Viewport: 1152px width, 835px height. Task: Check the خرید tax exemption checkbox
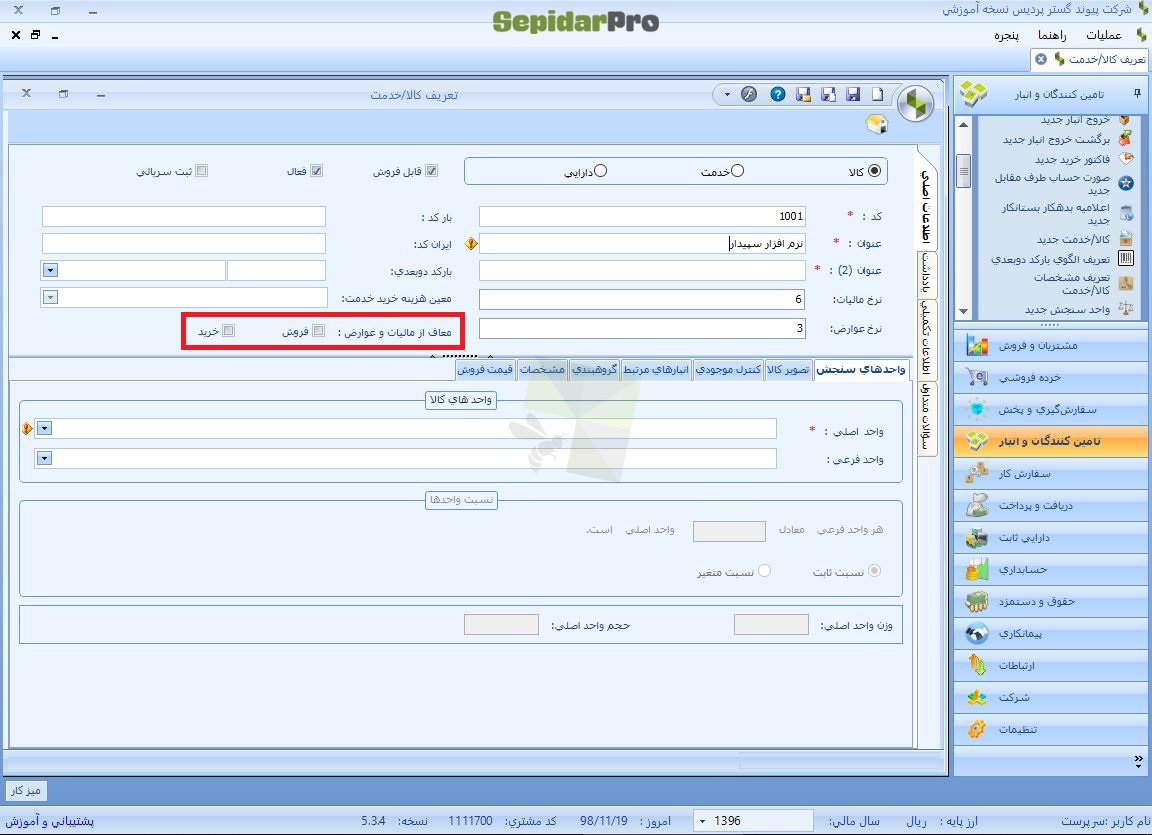tap(228, 330)
